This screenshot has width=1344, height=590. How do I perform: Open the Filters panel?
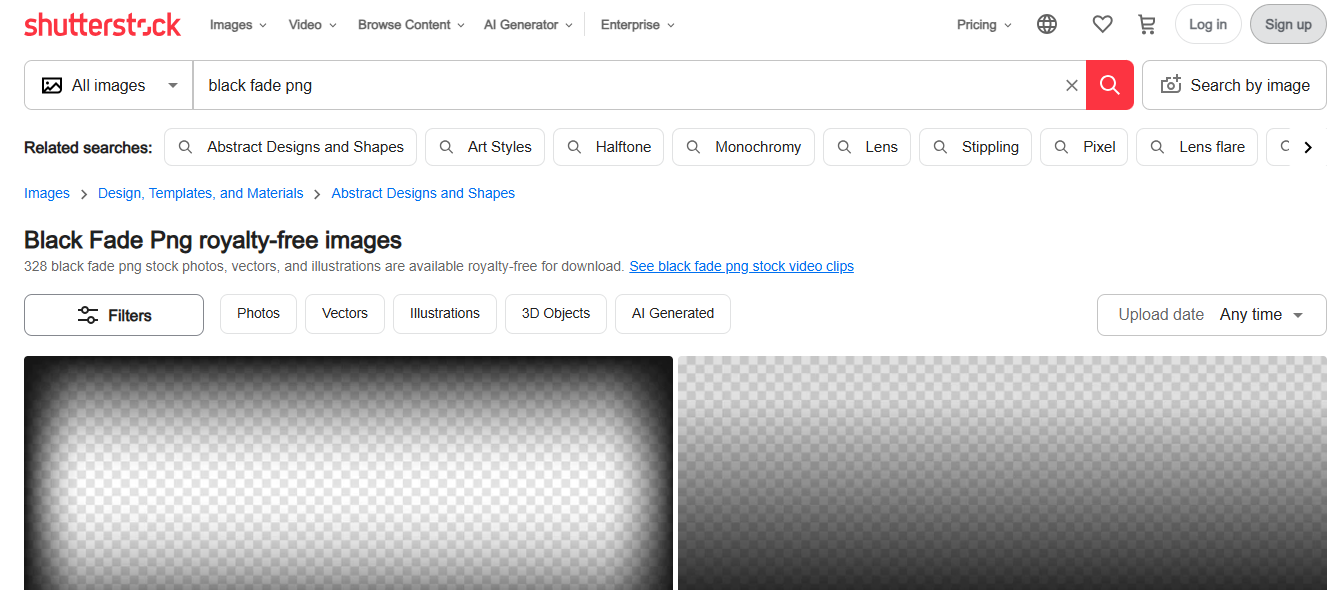pos(114,315)
